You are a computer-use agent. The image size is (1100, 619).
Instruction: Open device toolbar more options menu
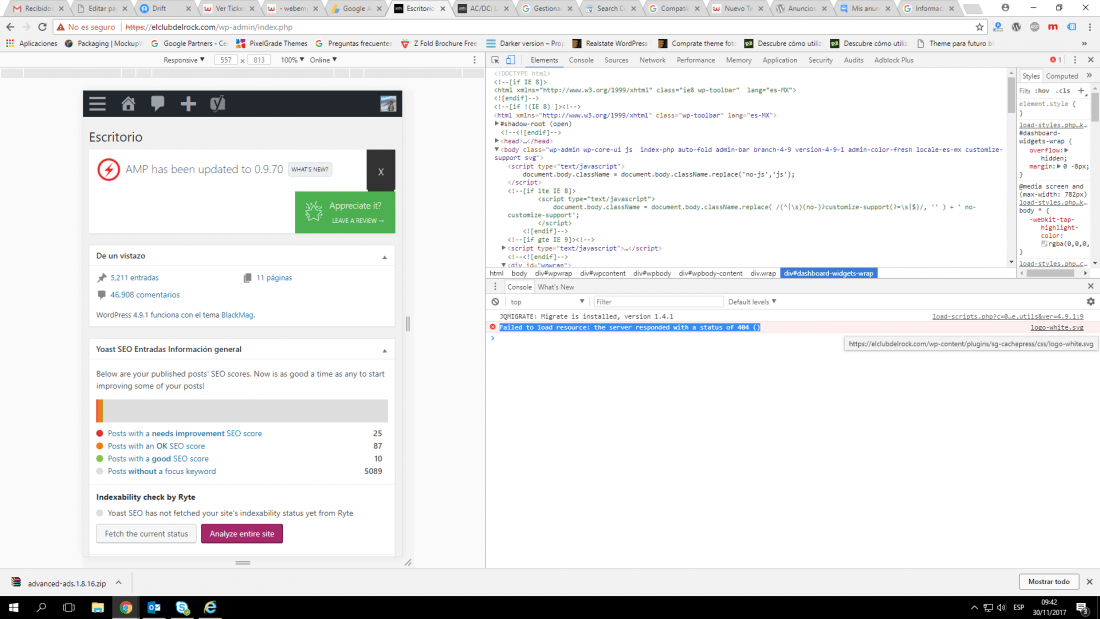pyautogui.click(x=474, y=60)
